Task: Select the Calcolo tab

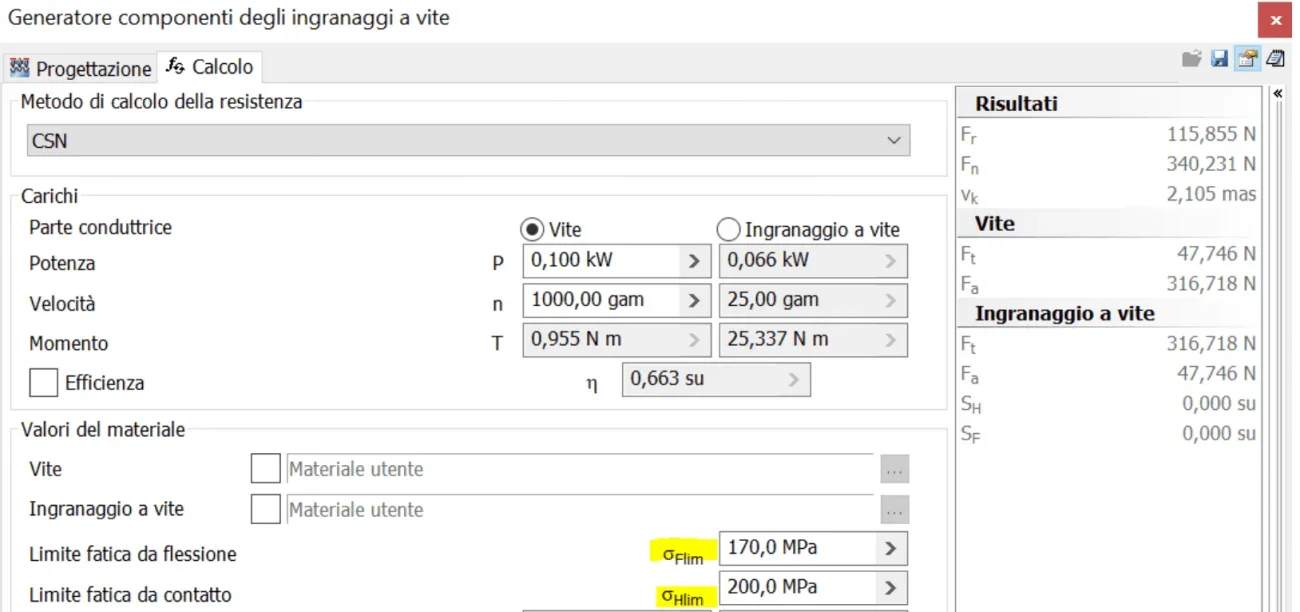Action: [210, 66]
